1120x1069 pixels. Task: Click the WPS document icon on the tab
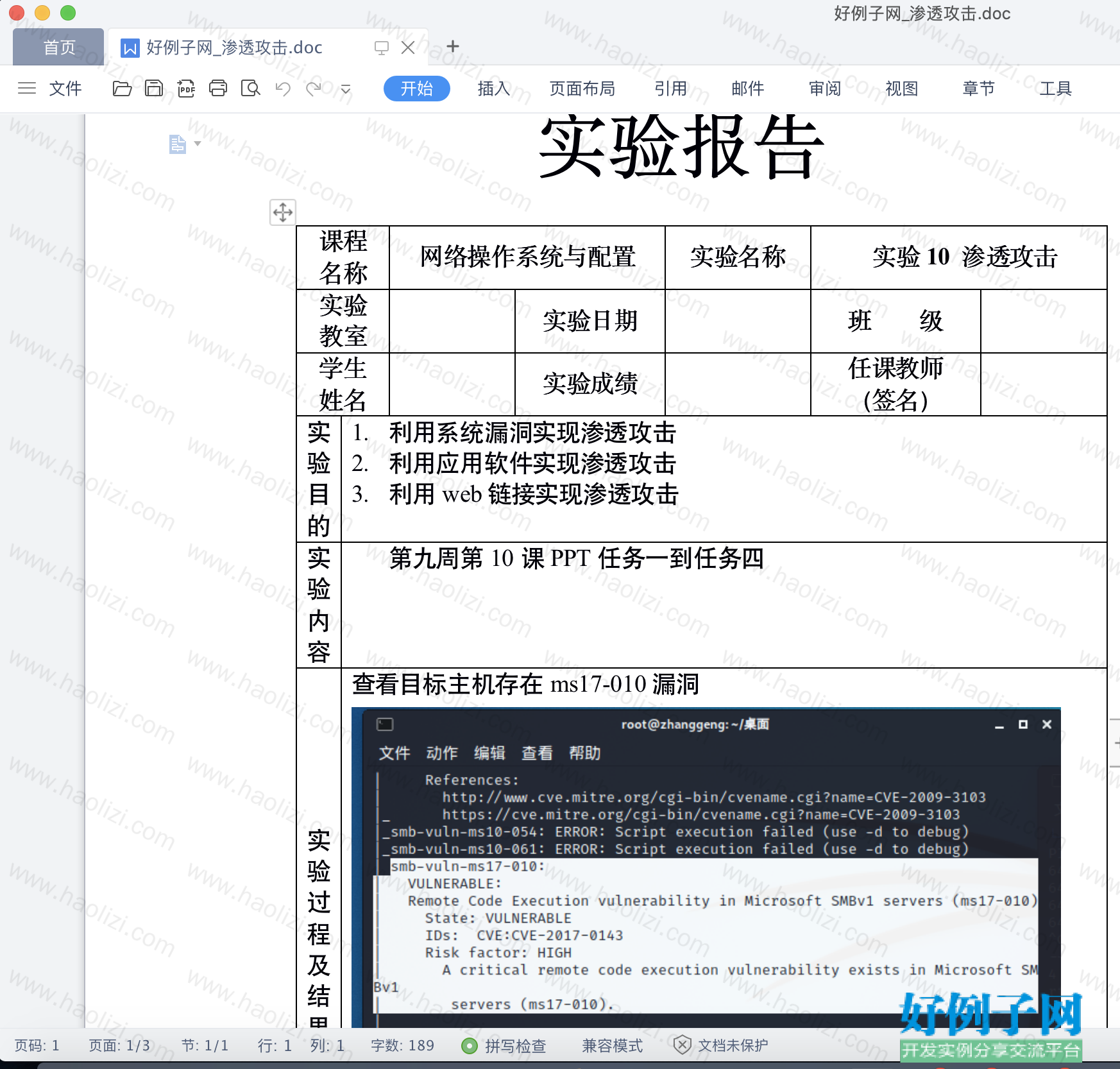[130, 48]
